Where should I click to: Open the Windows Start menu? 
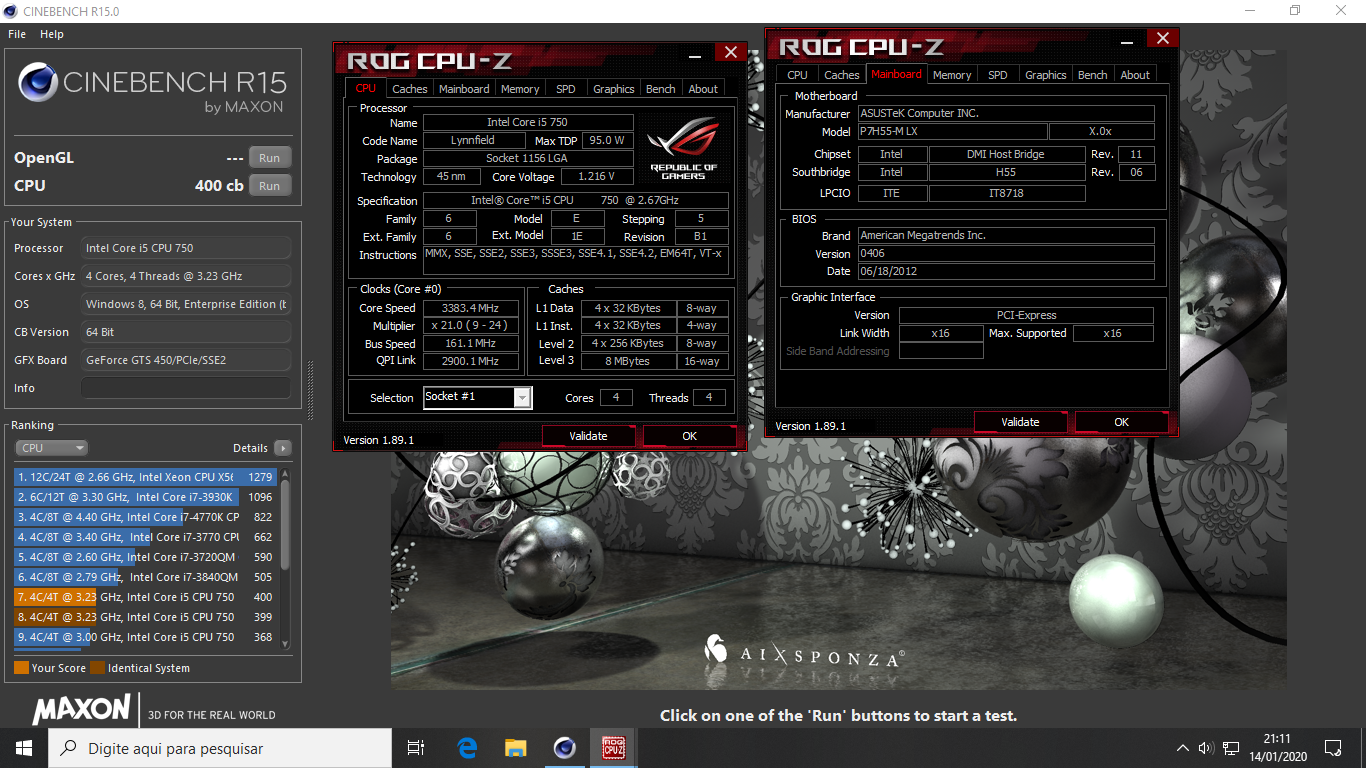(x=24, y=748)
